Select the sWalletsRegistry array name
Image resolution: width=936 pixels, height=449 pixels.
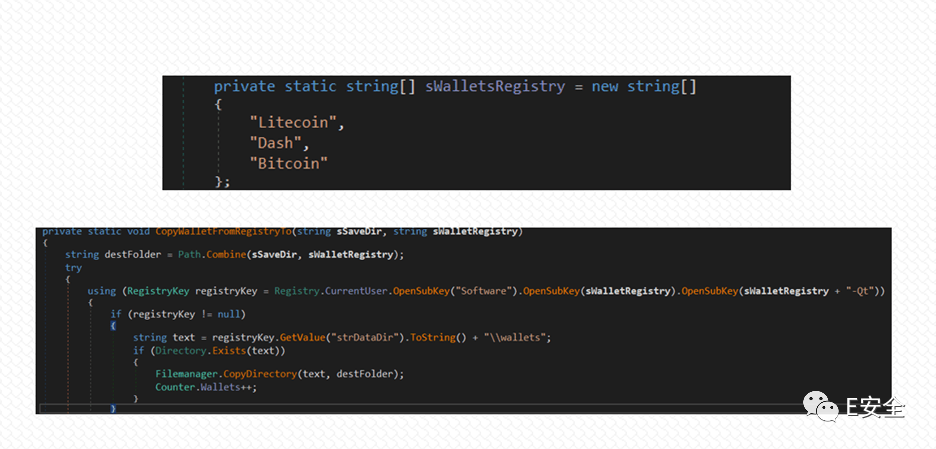pos(495,87)
